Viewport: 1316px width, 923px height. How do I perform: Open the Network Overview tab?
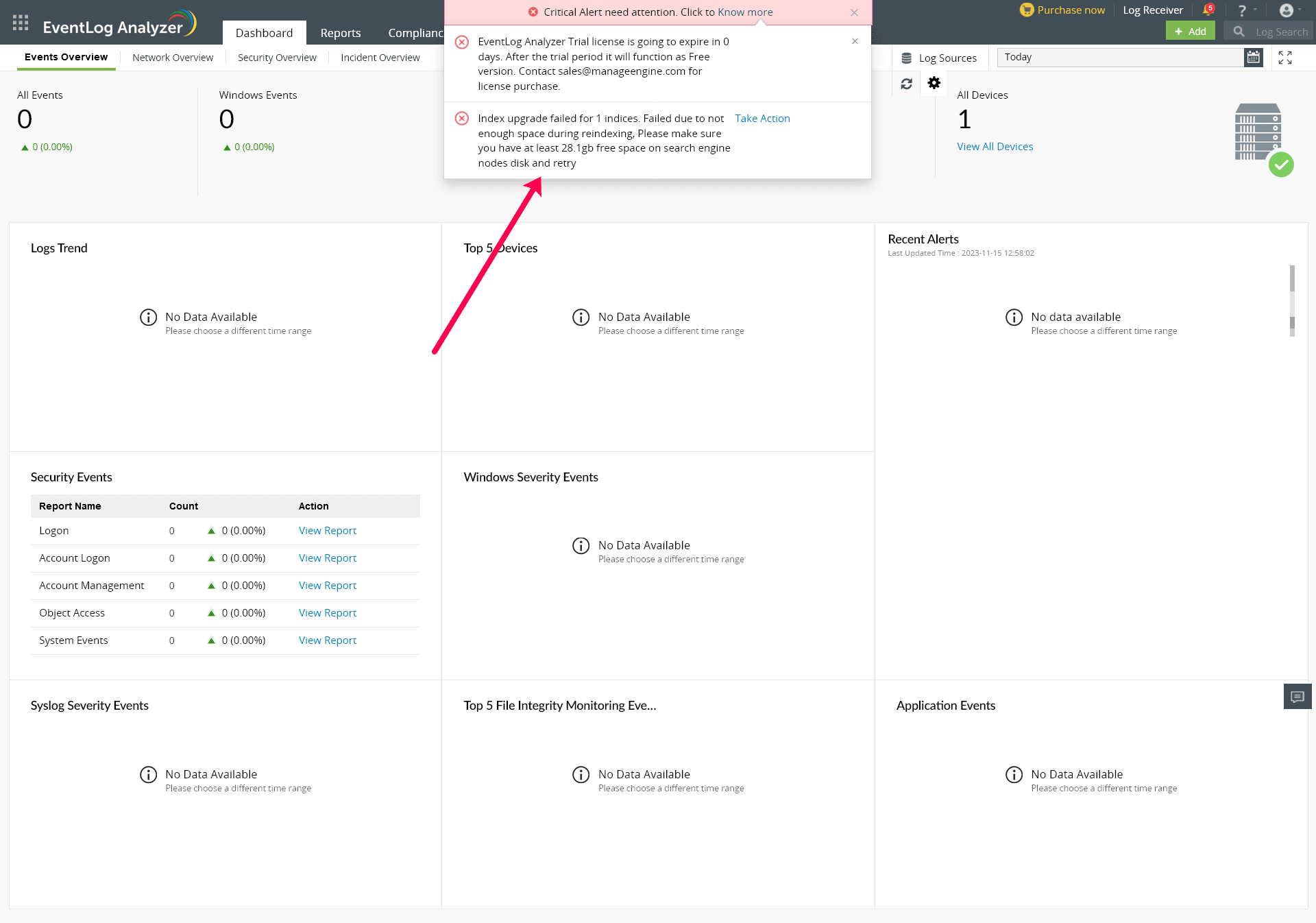(173, 58)
